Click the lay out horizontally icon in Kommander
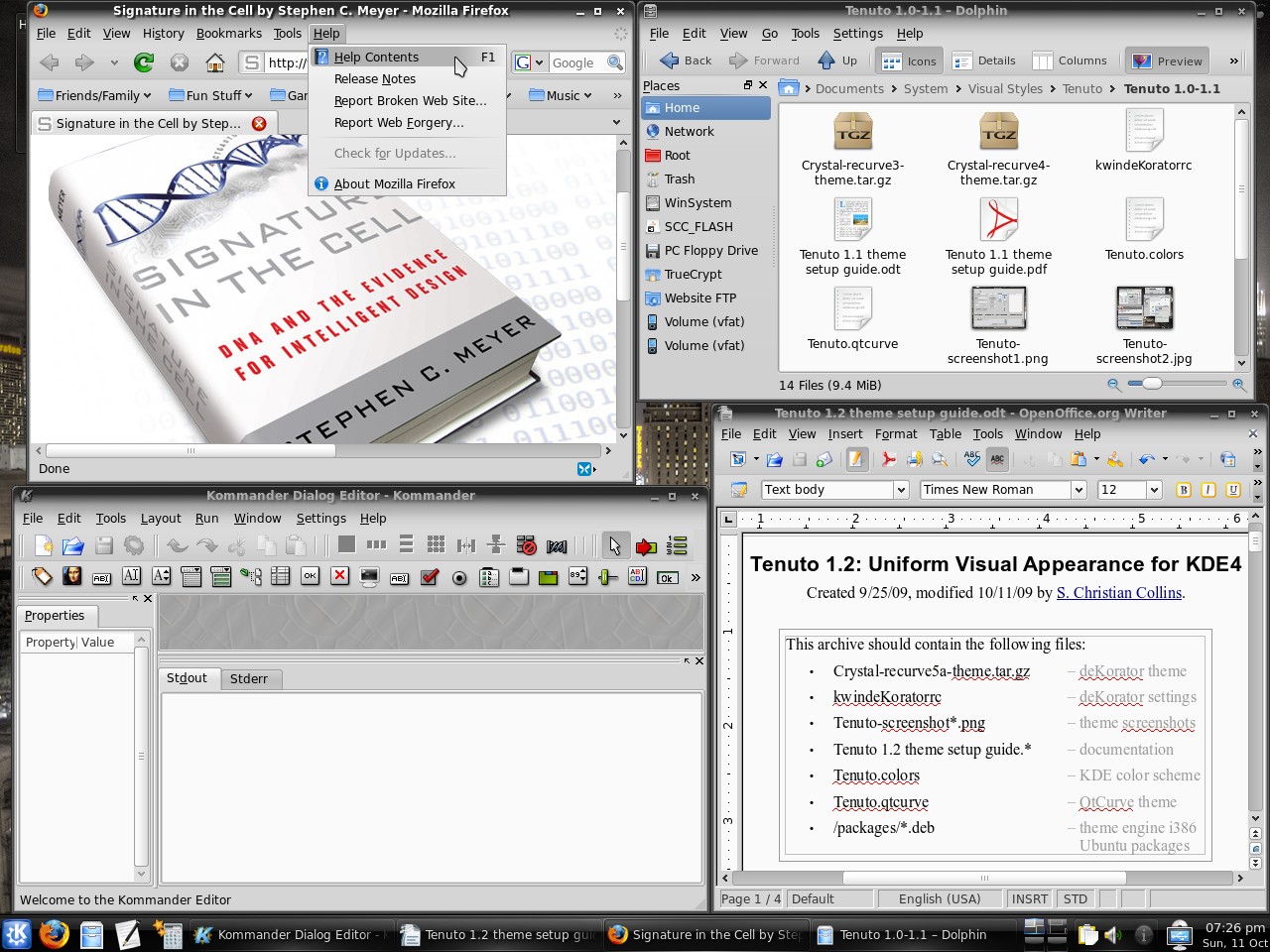This screenshot has width=1270, height=952. [x=376, y=544]
